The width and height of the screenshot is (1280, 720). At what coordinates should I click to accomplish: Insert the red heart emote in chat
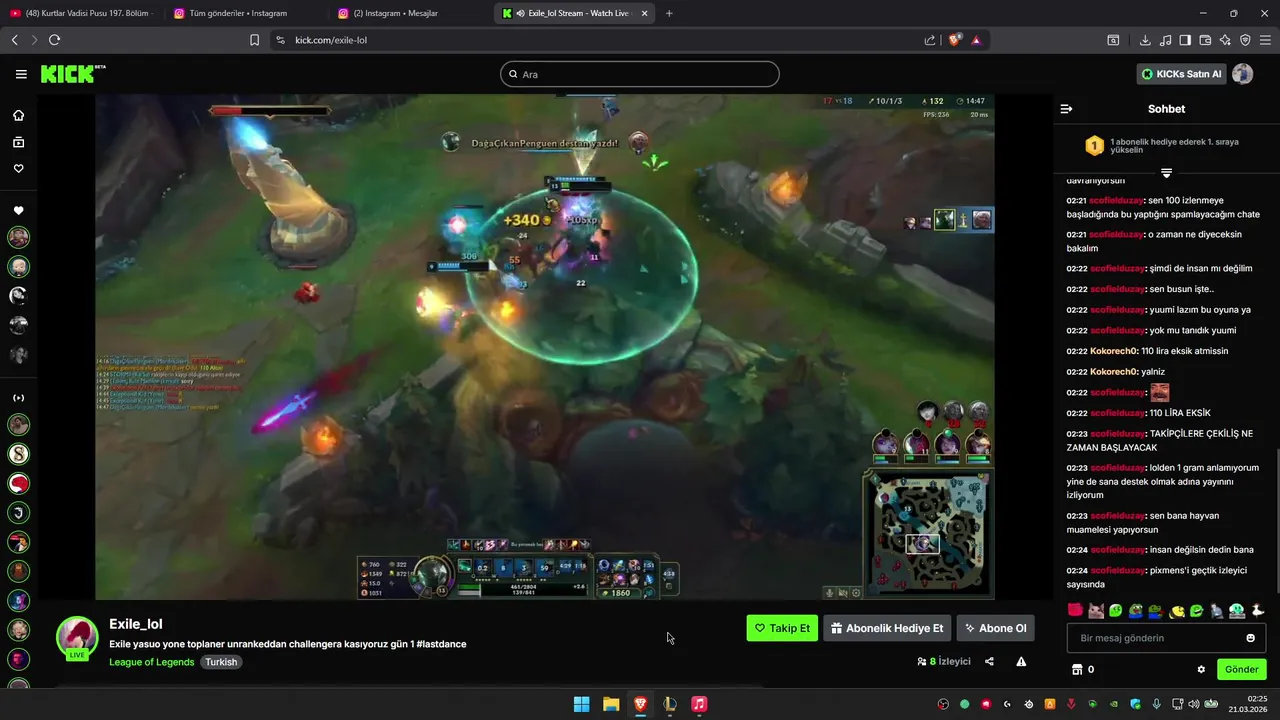(1075, 610)
